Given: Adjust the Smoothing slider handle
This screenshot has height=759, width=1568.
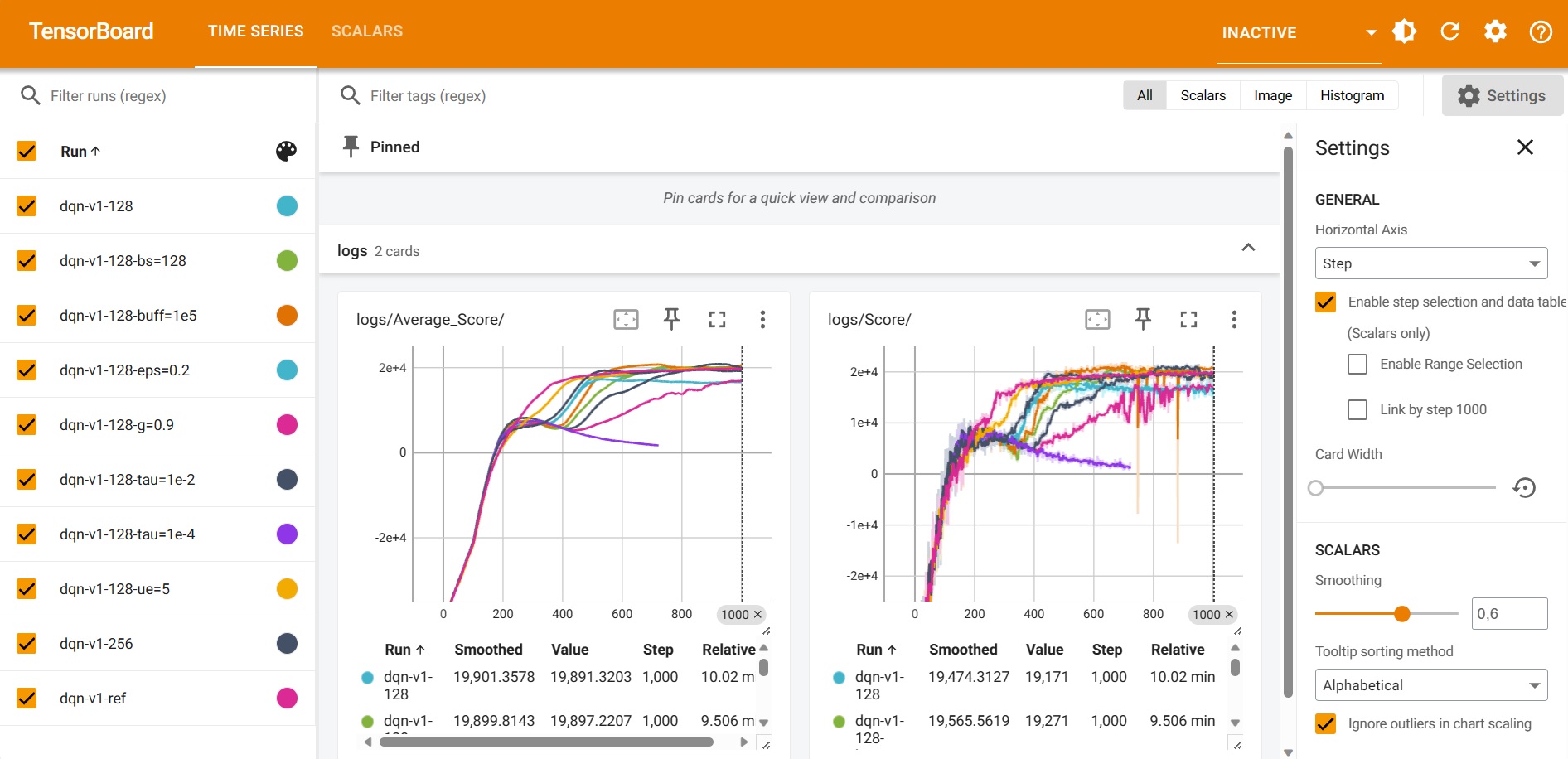Looking at the screenshot, I should tap(1401, 613).
